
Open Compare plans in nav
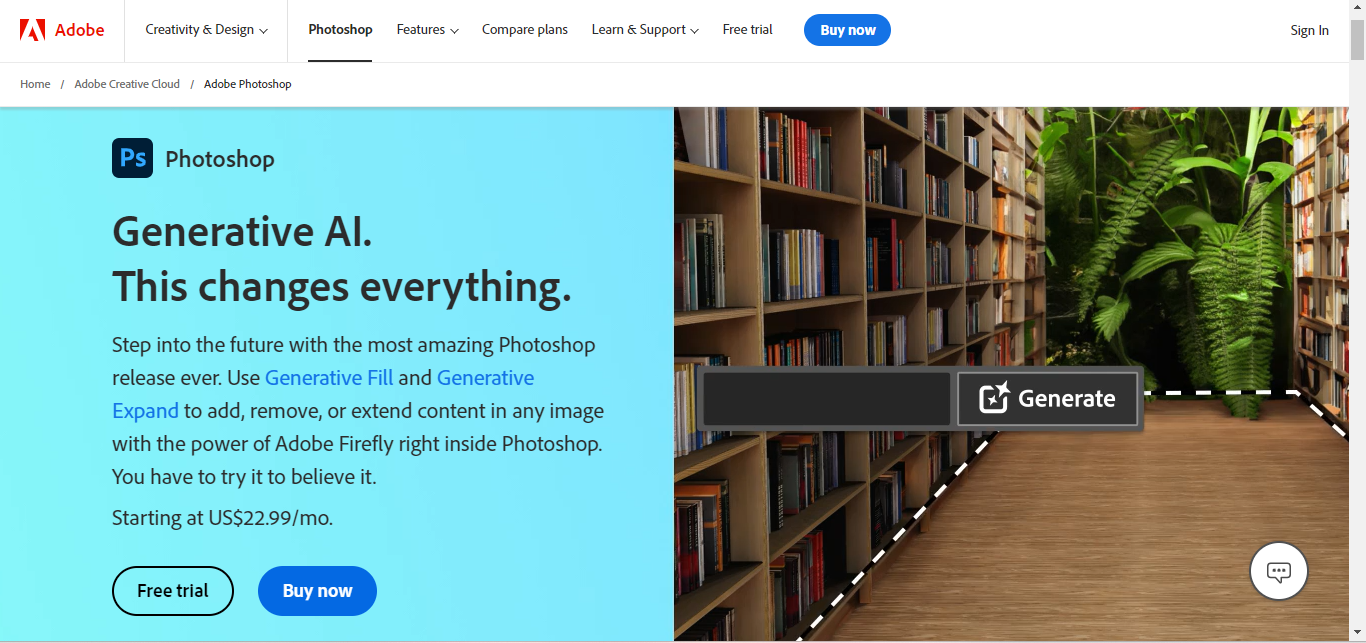(525, 30)
